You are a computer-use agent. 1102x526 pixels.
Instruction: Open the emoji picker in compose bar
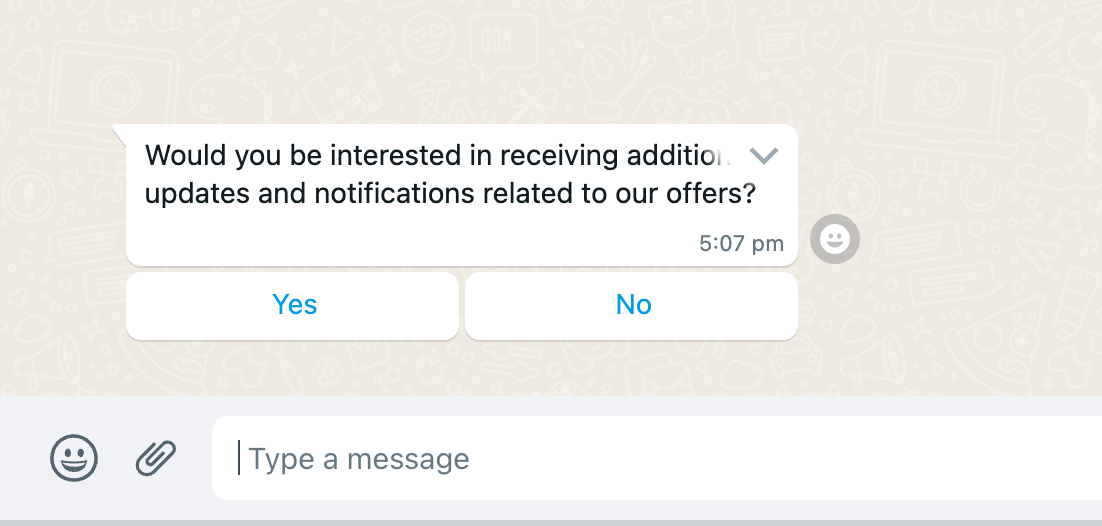click(74, 458)
